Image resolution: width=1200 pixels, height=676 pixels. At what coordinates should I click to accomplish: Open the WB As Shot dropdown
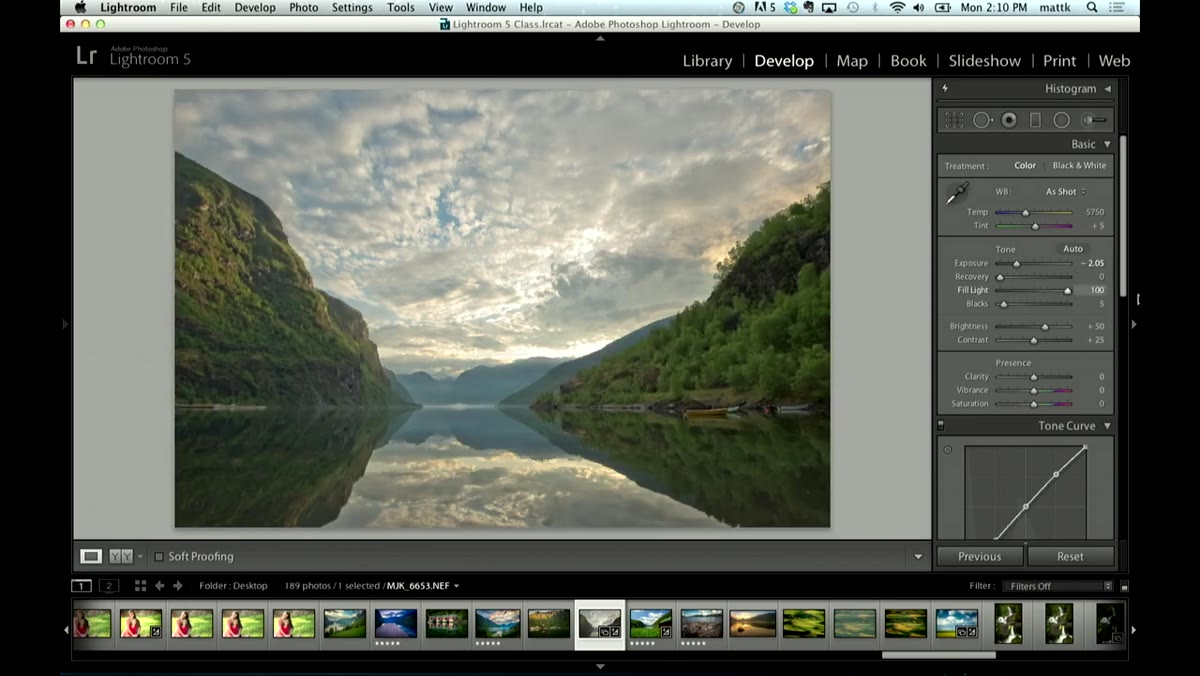coord(1065,192)
